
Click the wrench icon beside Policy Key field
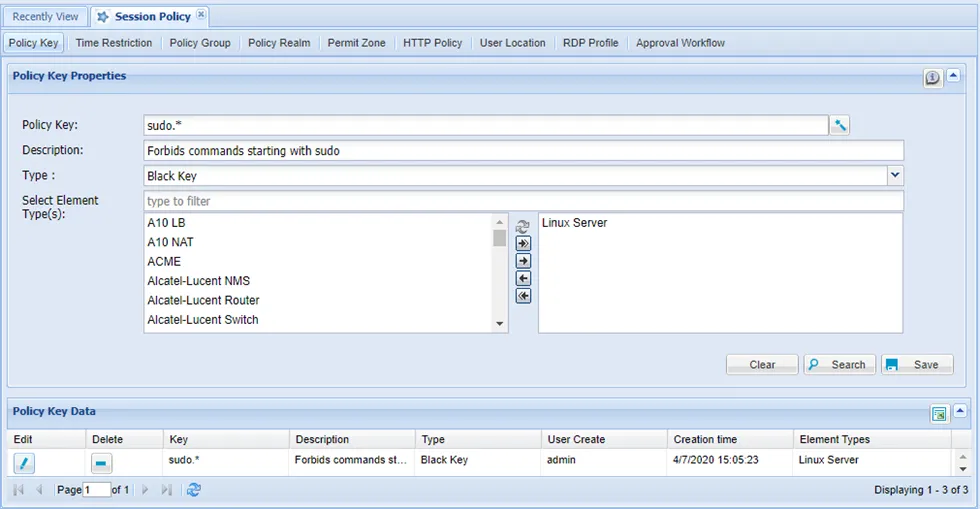pos(839,125)
